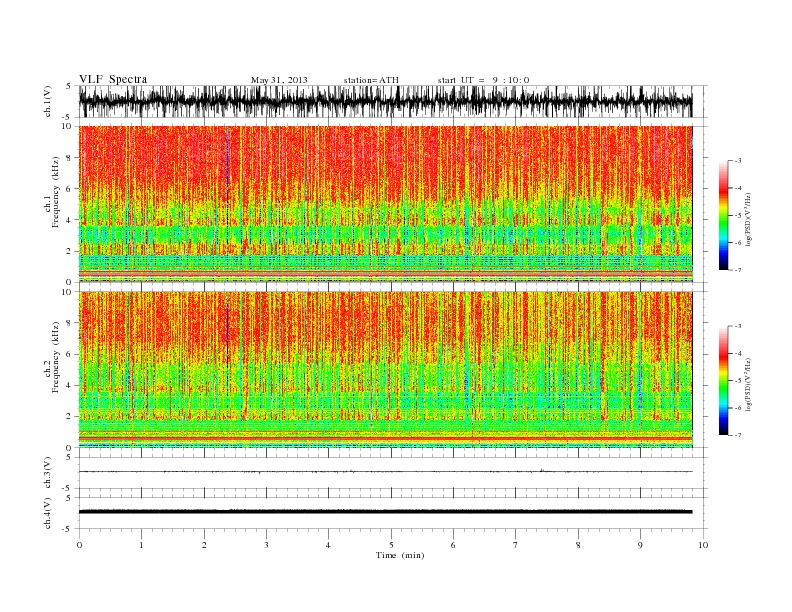
Task: Click the "start UT = 9 :10: 0" label
Action: pyautogui.click(x=483, y=80)
